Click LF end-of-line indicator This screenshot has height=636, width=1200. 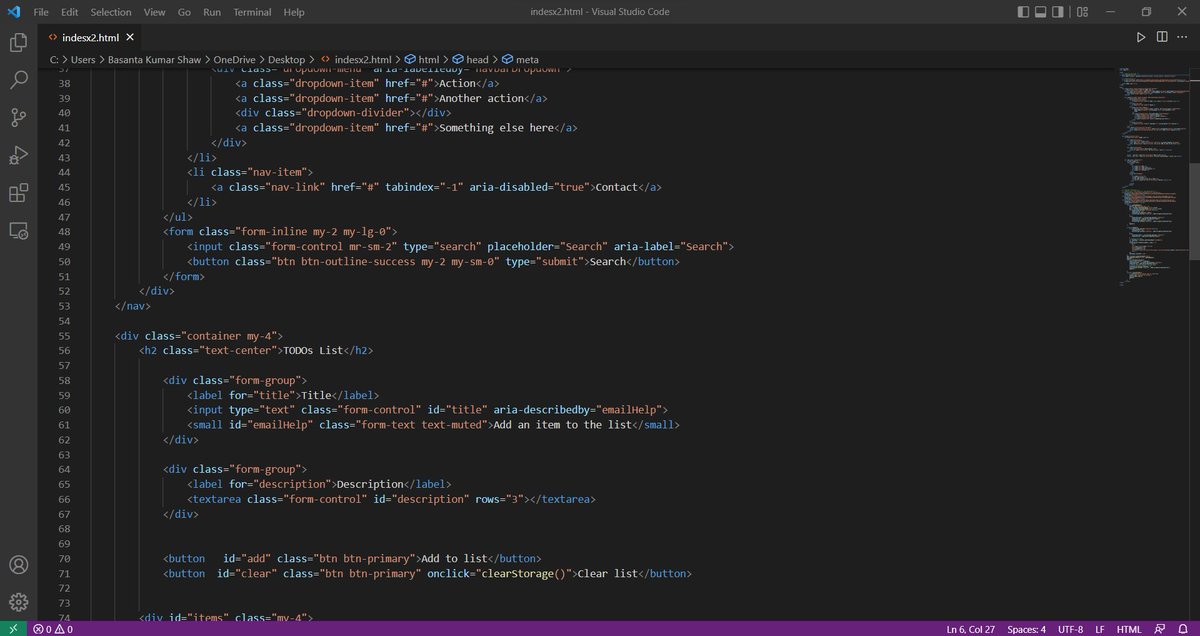1100,629
